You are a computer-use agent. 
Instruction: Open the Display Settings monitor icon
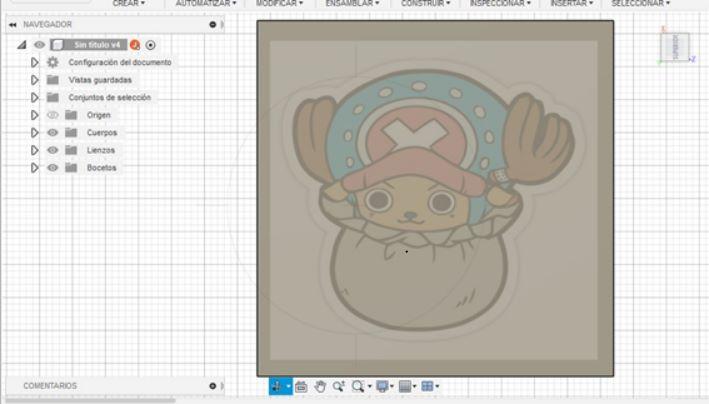tap(382, 386)
